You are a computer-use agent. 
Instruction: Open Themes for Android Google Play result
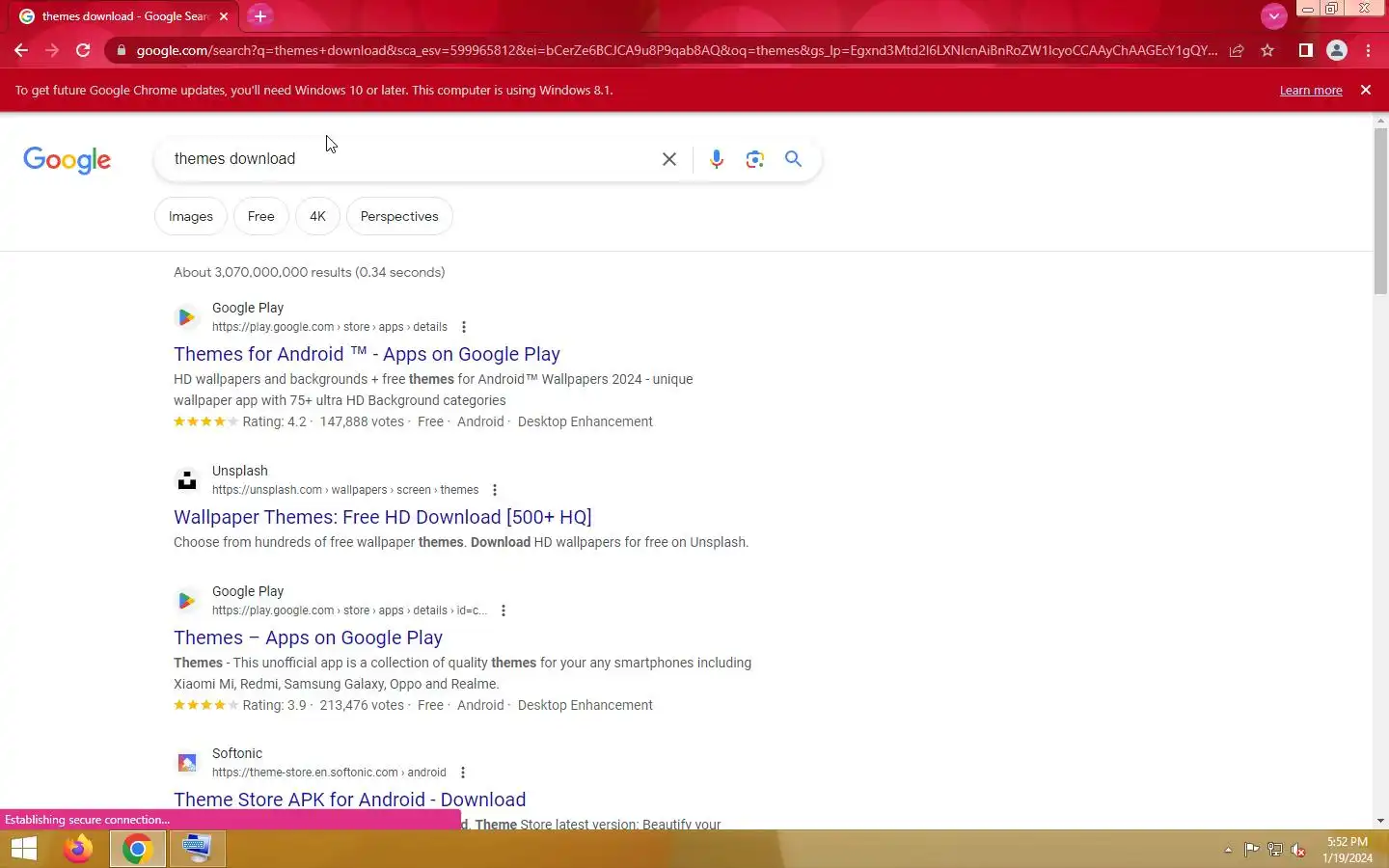point(367,354)
